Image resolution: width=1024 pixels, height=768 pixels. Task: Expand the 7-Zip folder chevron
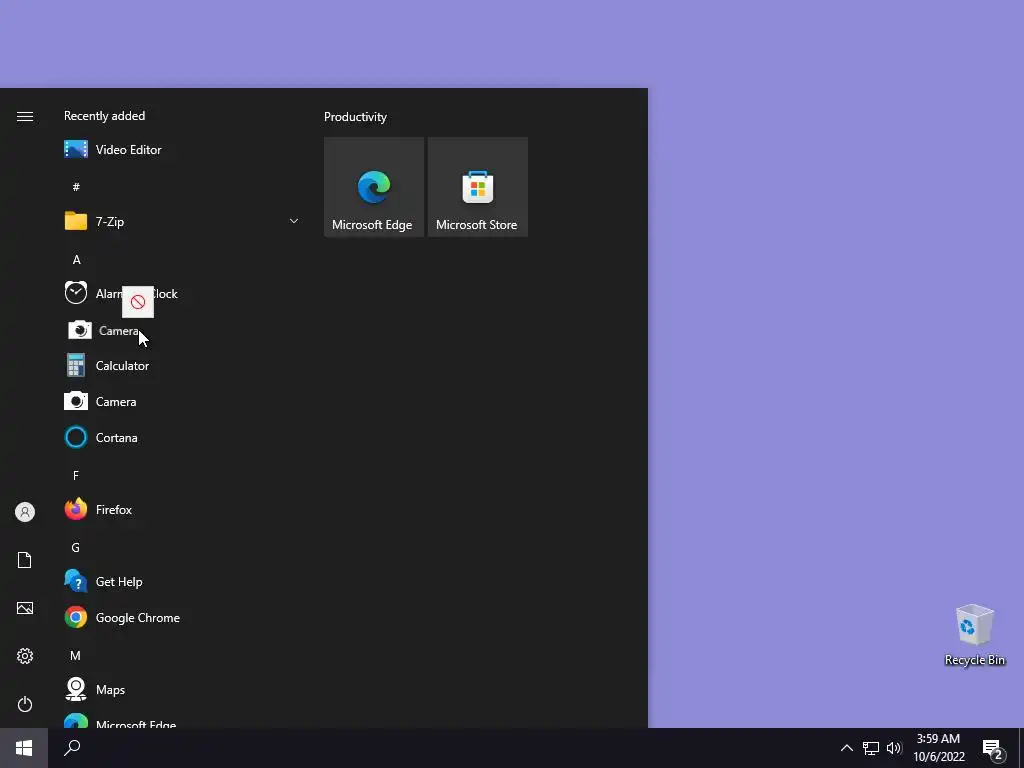[x=294, y=221]
